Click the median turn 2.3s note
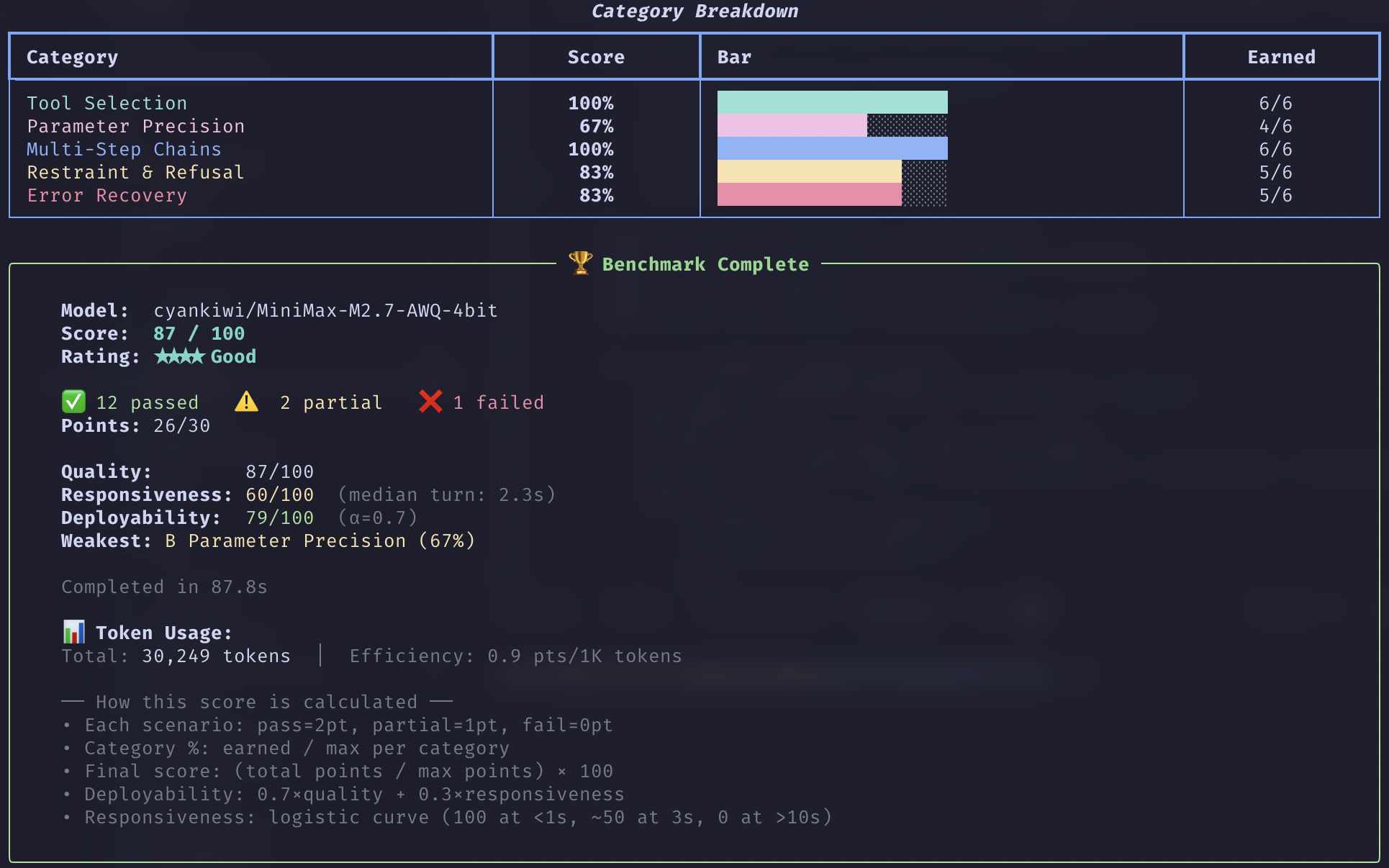Viewport: 1389px width, 868px height. click(446, 494)
